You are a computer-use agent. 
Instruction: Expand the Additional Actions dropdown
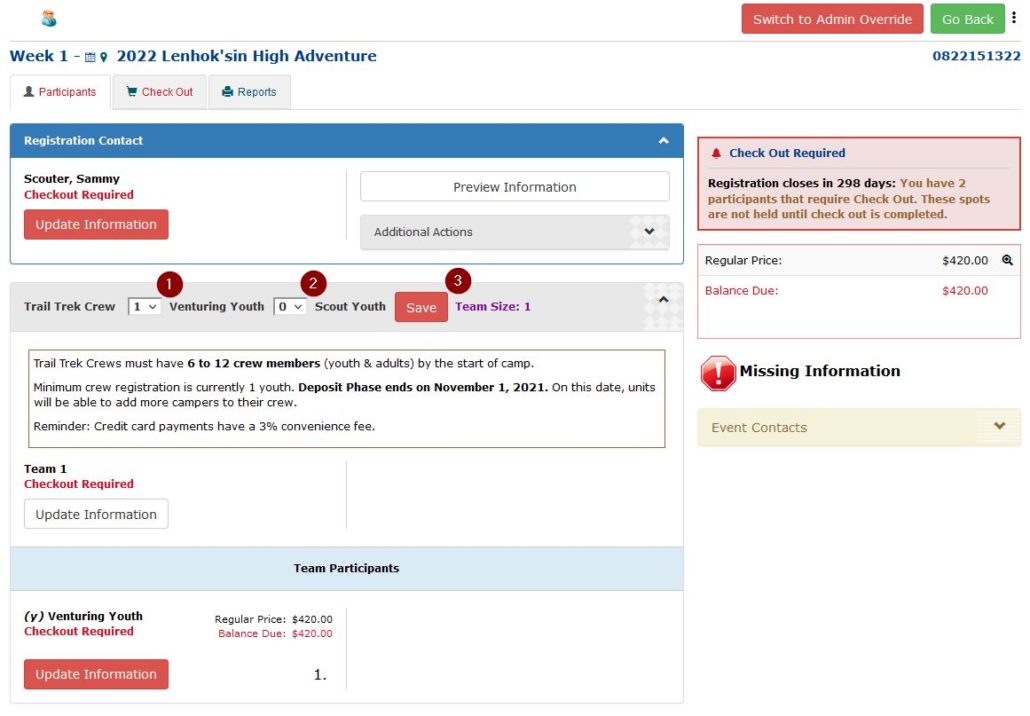click(x=514, y=232)
